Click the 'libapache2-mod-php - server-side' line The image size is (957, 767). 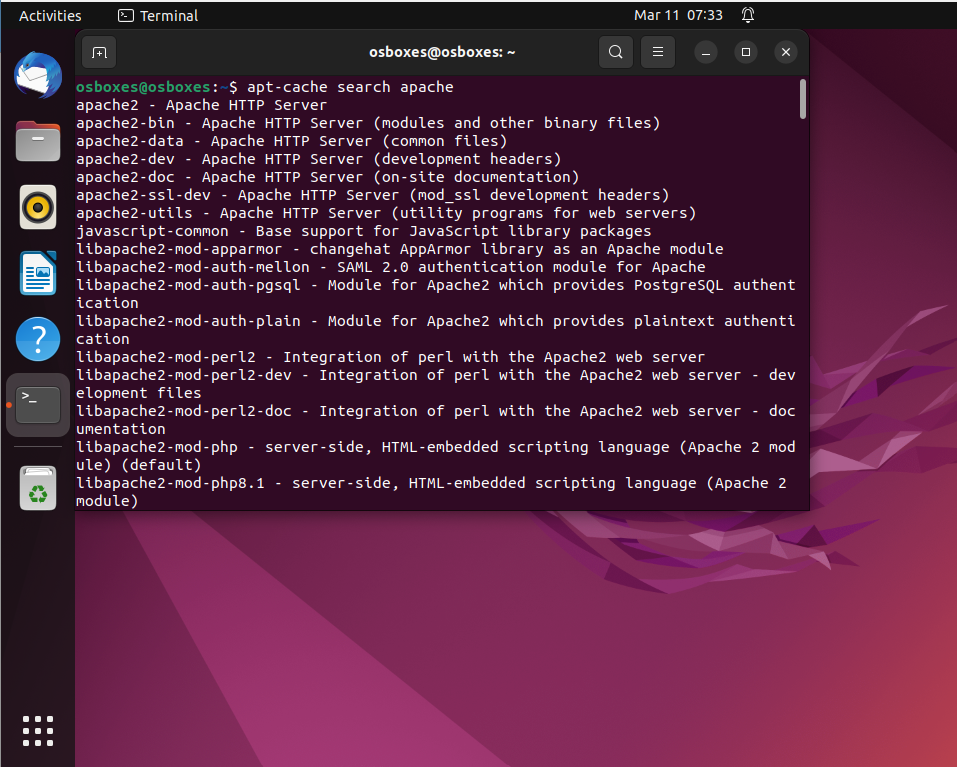pos(436,456)
